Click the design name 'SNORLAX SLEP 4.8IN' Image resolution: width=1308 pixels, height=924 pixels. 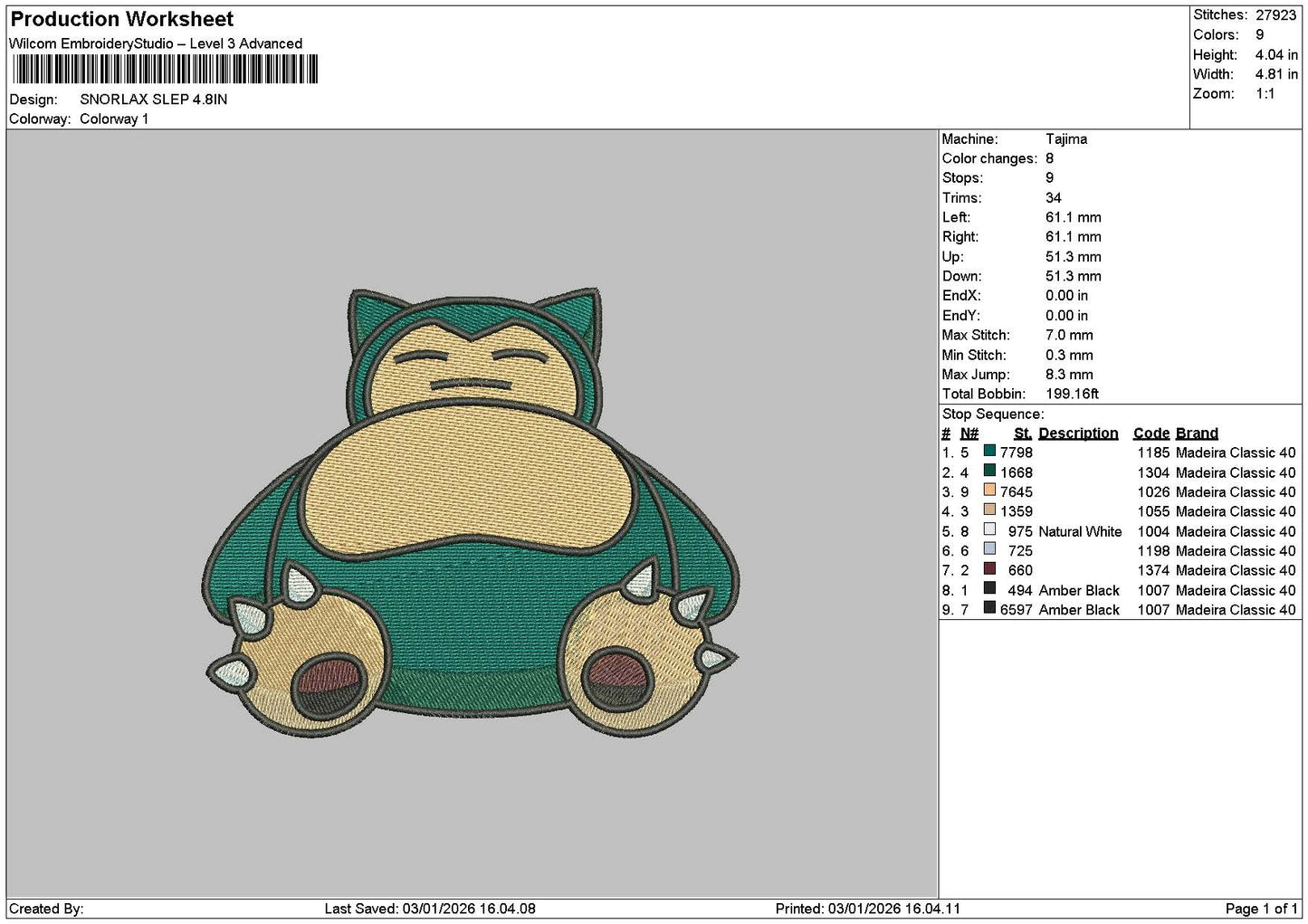click(x=154, y=100)
